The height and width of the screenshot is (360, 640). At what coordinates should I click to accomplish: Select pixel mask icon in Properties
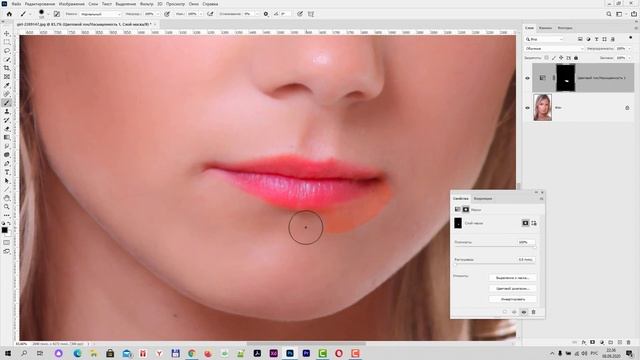pos(525,223)
